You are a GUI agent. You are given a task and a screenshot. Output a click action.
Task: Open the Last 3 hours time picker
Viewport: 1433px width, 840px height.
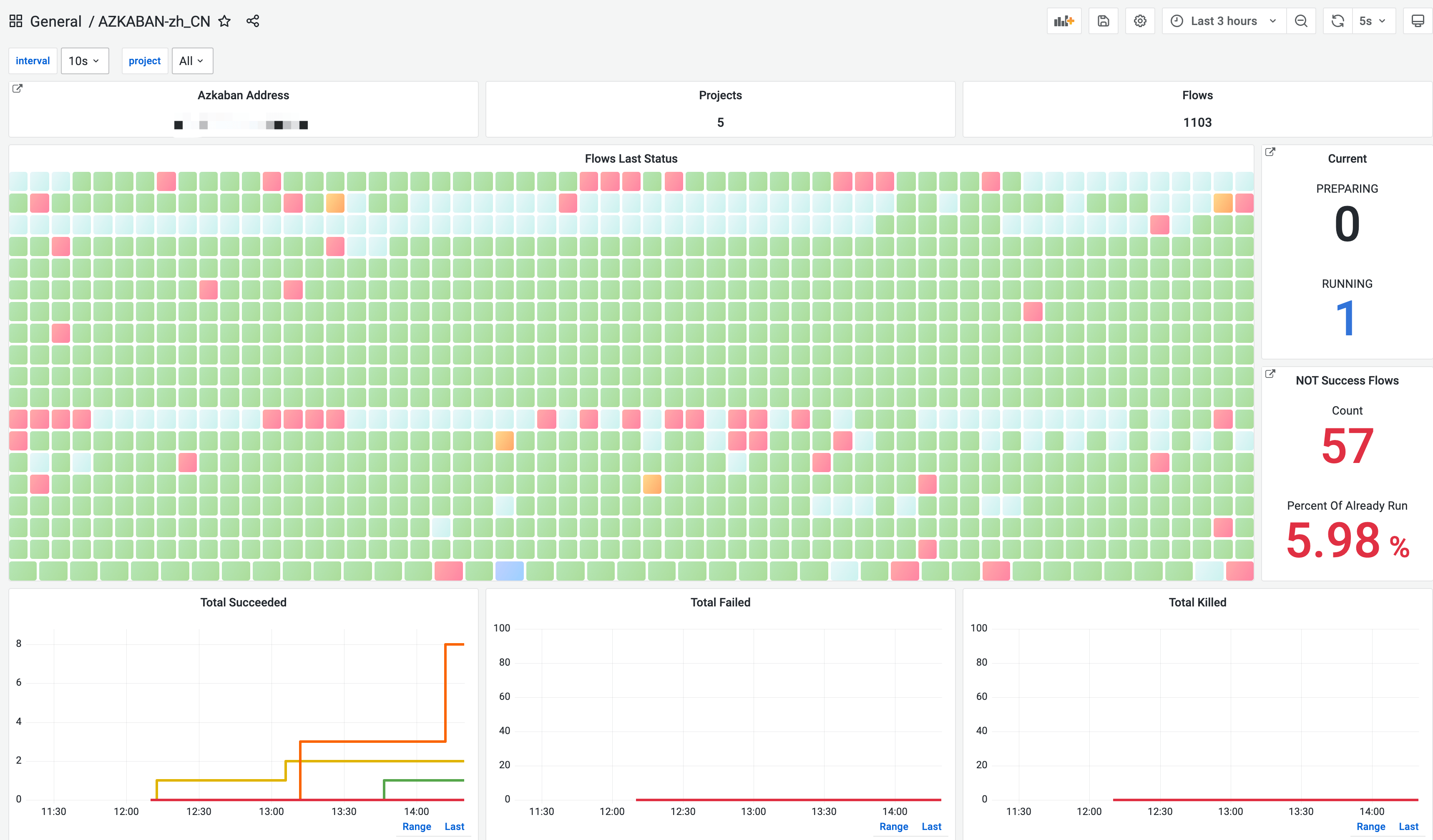1224,21
